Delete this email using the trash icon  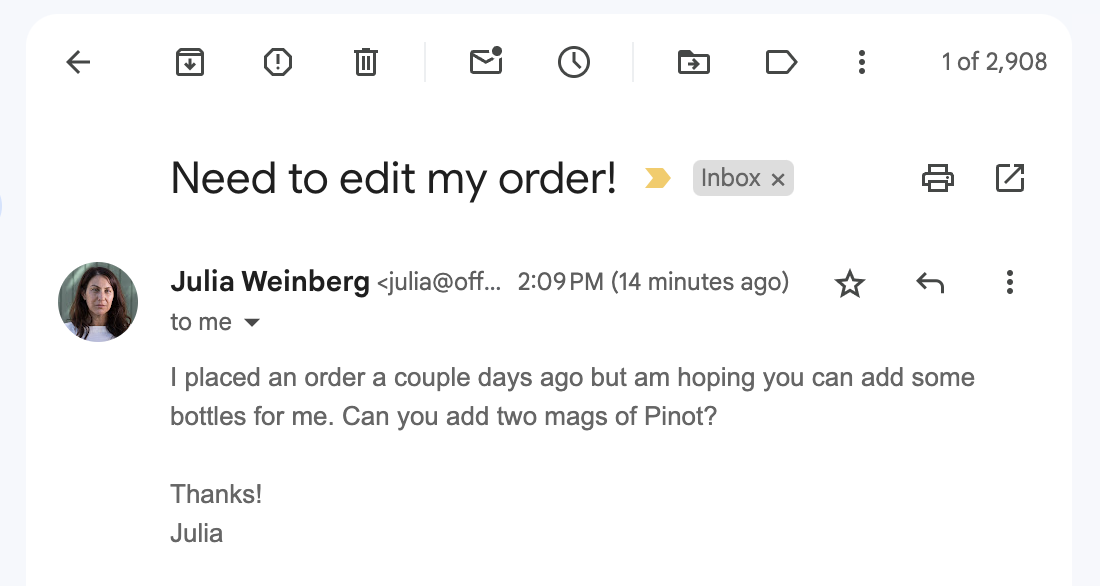[x=366, y=63]
